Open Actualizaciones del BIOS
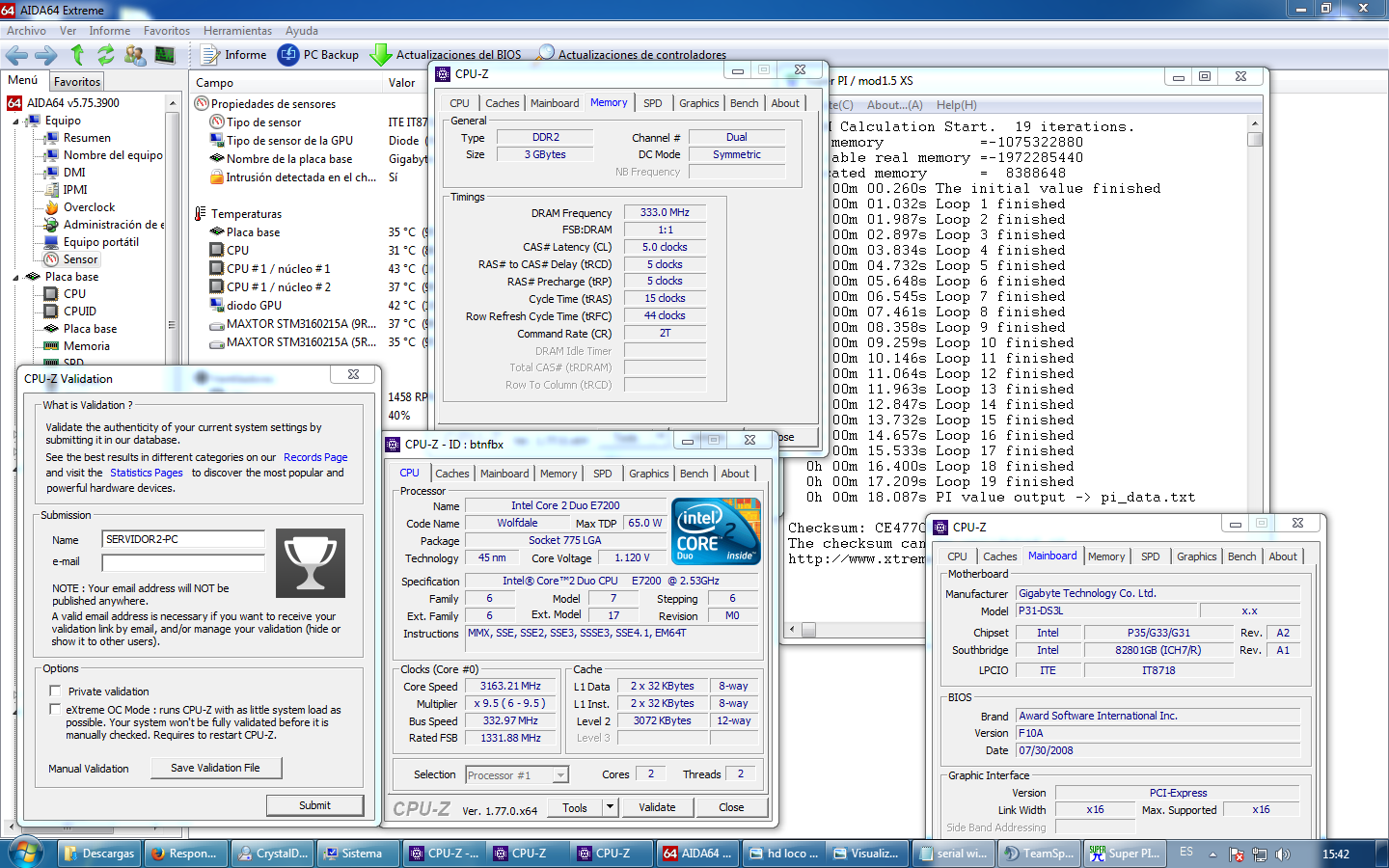 [447, 55]
